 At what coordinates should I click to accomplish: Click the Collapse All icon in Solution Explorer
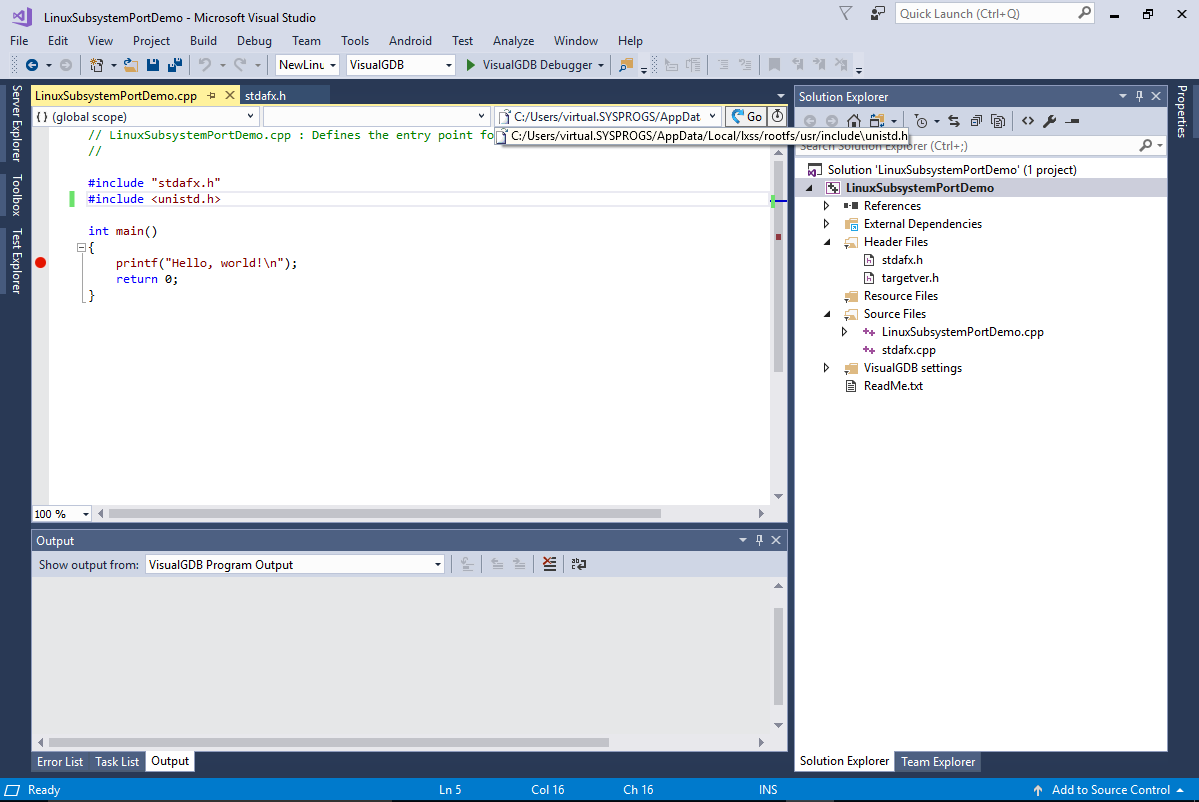[976, 121]
